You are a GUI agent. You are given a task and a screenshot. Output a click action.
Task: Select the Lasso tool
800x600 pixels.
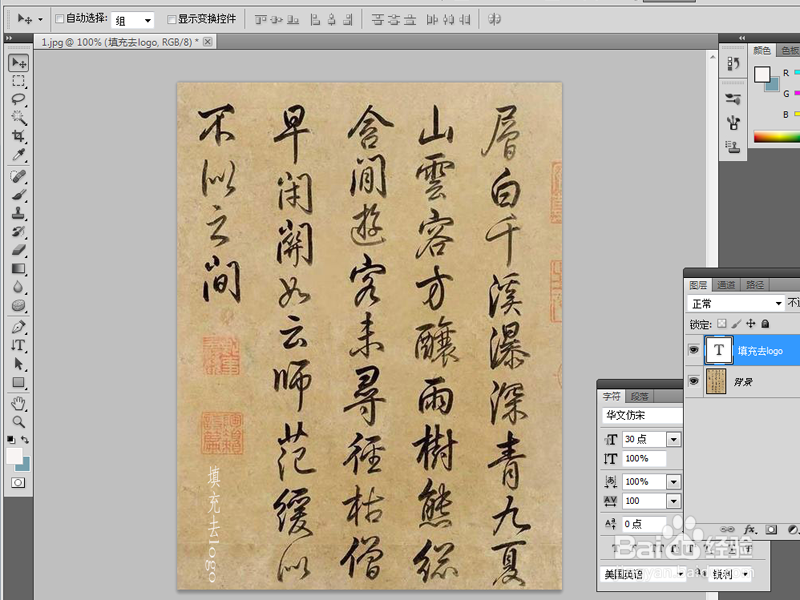point(18,99)
